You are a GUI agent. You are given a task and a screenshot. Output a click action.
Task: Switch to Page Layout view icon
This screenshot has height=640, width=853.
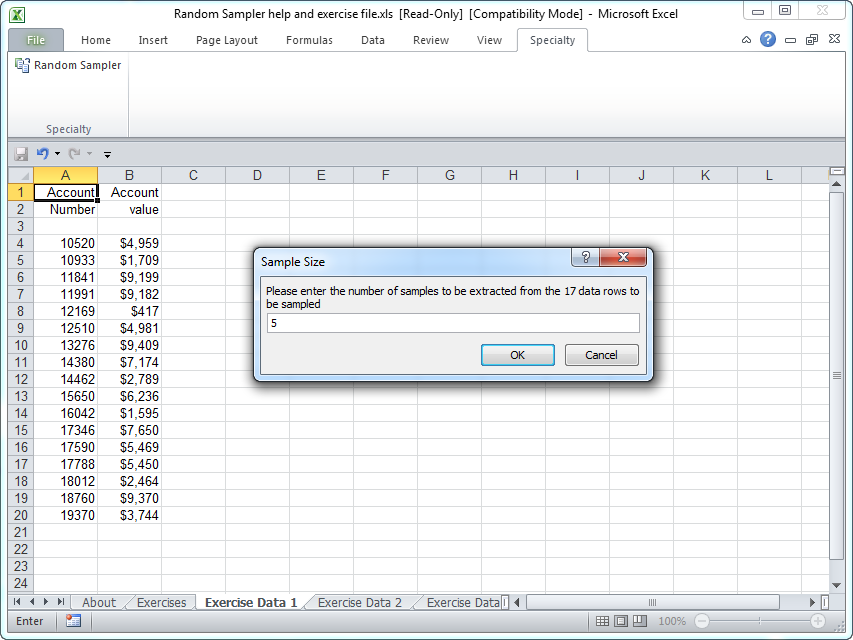621,621
